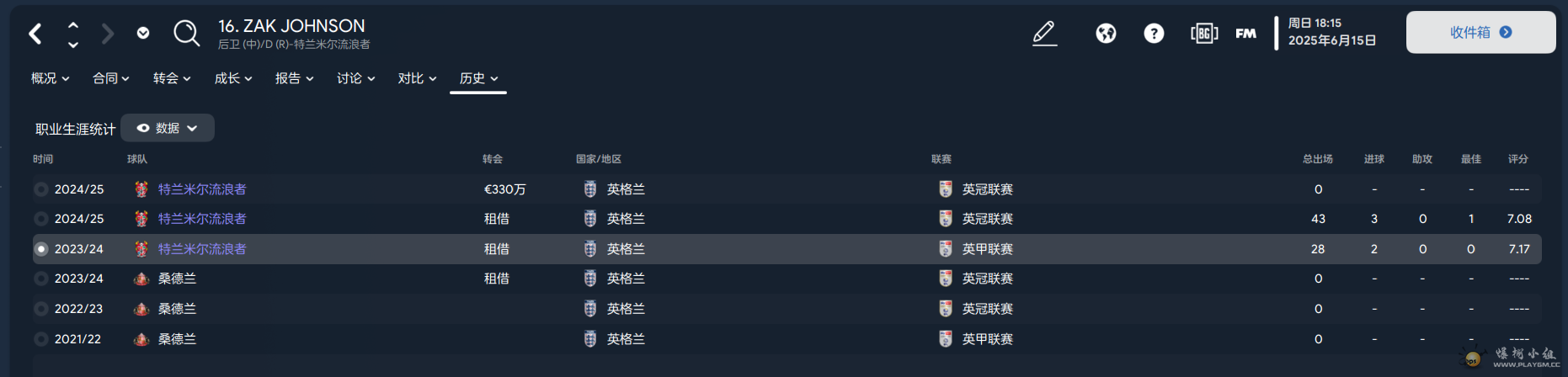This screenshot has width=1568, height=377.
Task: Sort by the 评分 column header
Action: click(x=1517, y=159)
